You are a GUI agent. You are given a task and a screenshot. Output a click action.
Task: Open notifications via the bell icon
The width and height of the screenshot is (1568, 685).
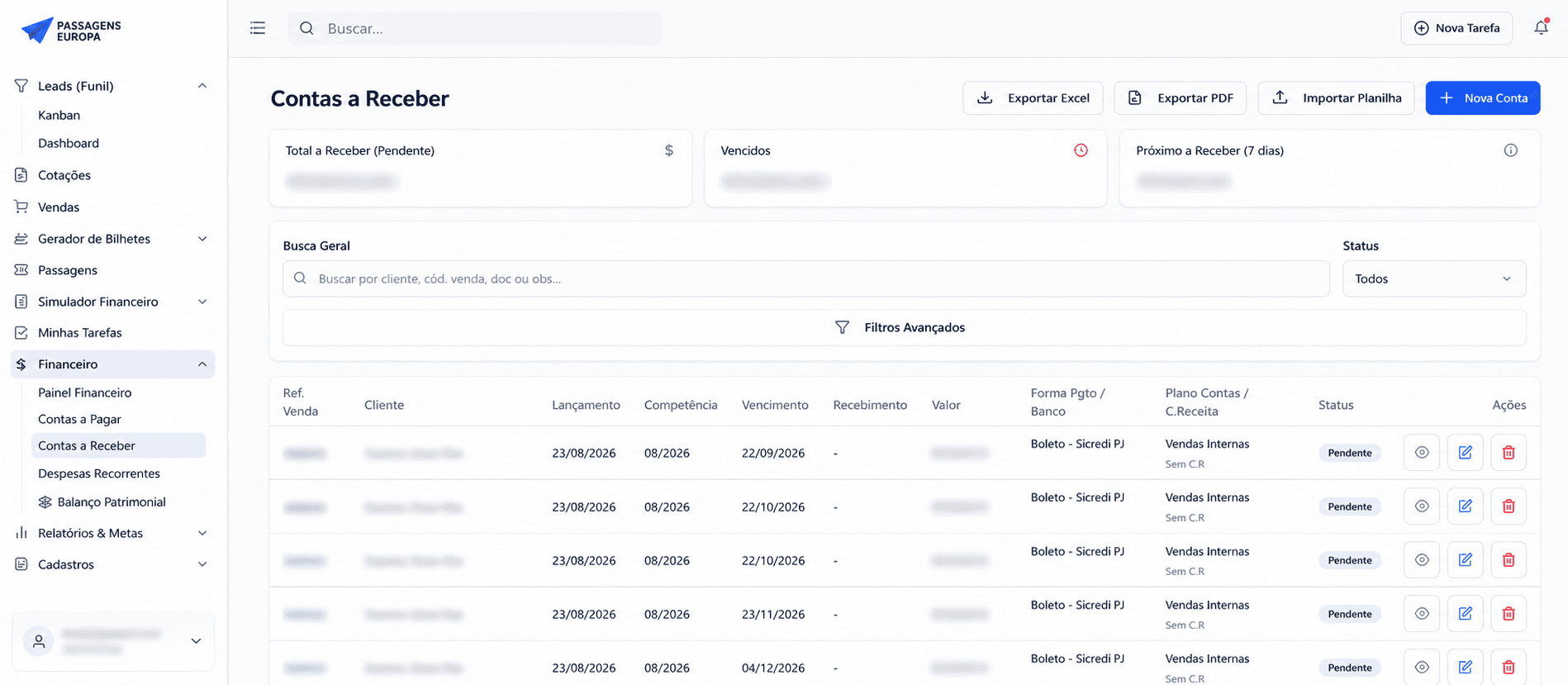point(1541,27)
